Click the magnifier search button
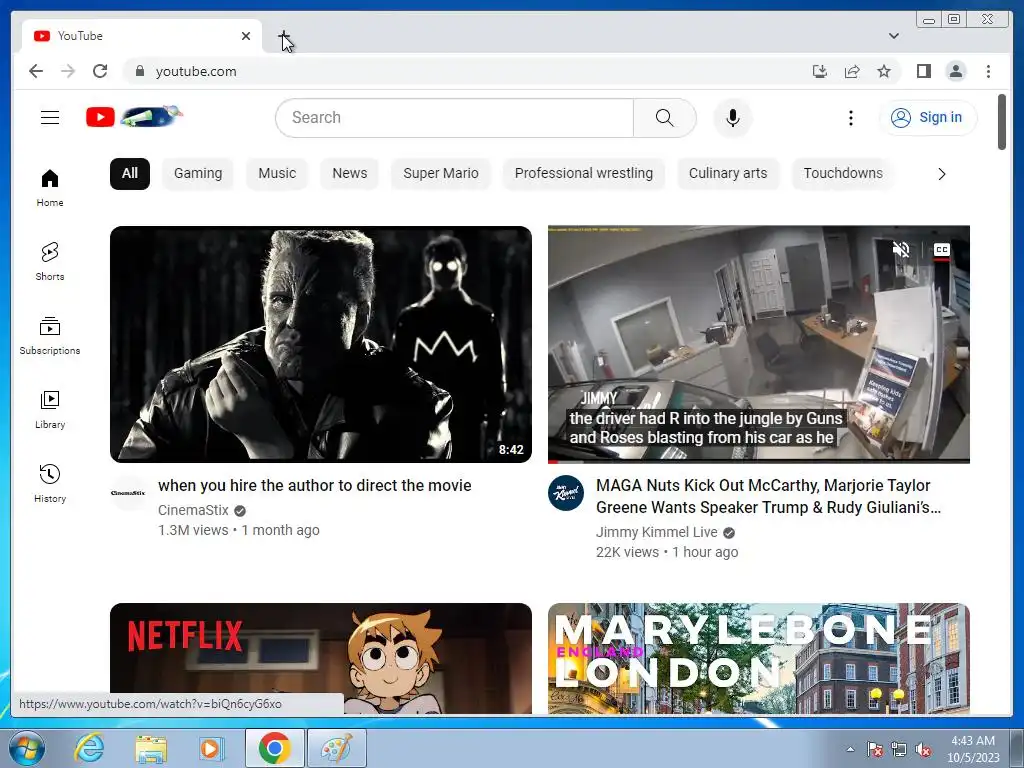 tap(664, 118)
